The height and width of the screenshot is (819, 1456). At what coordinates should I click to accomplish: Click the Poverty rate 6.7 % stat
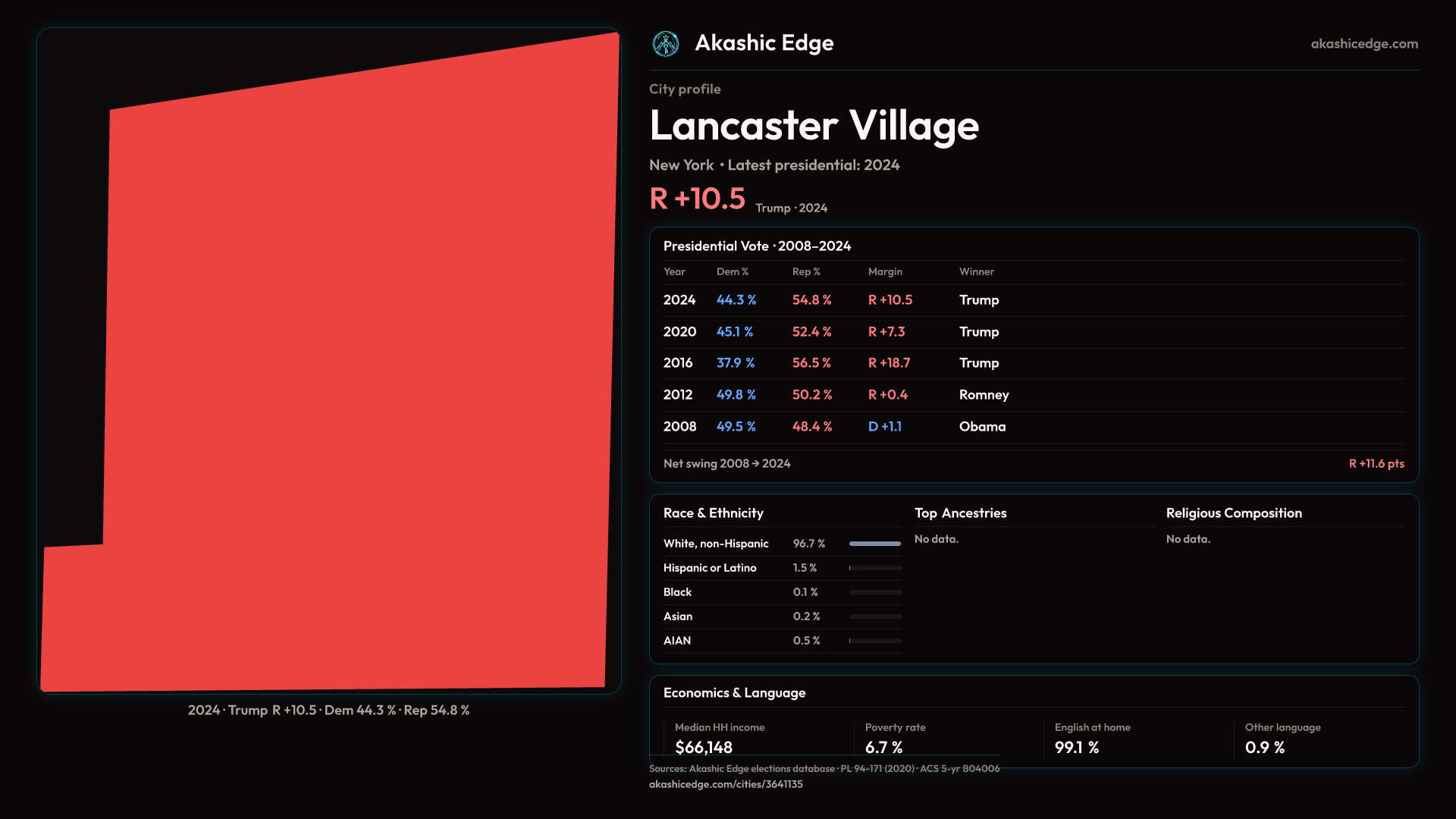tap(883, 747)
